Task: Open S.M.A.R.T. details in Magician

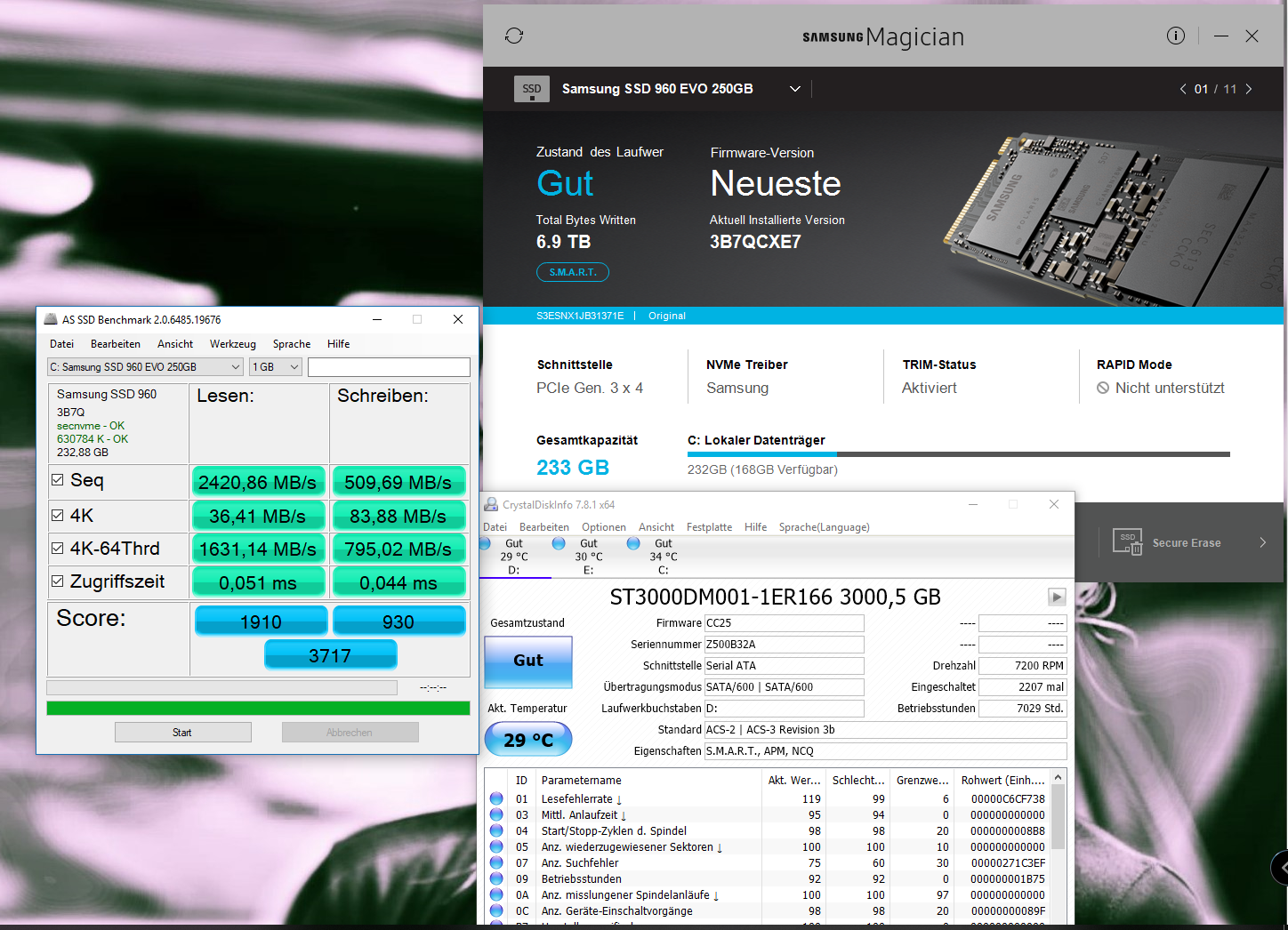Action: pyautogui.click(x=573, y=272)
